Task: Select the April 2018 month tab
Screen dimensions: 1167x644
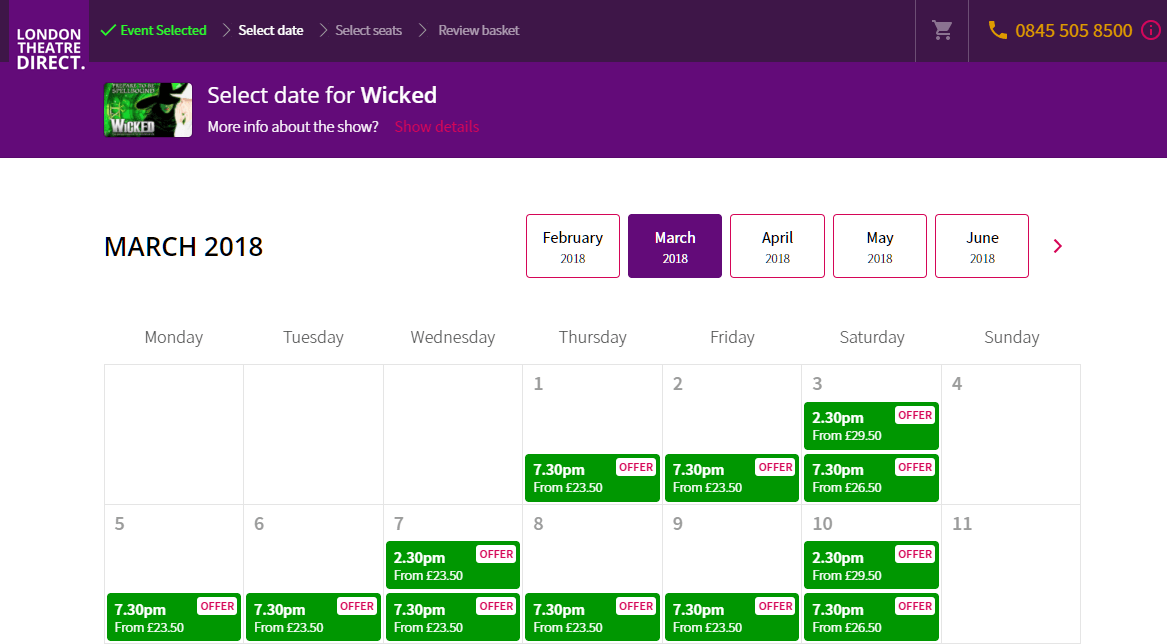Action: (777, 246)
